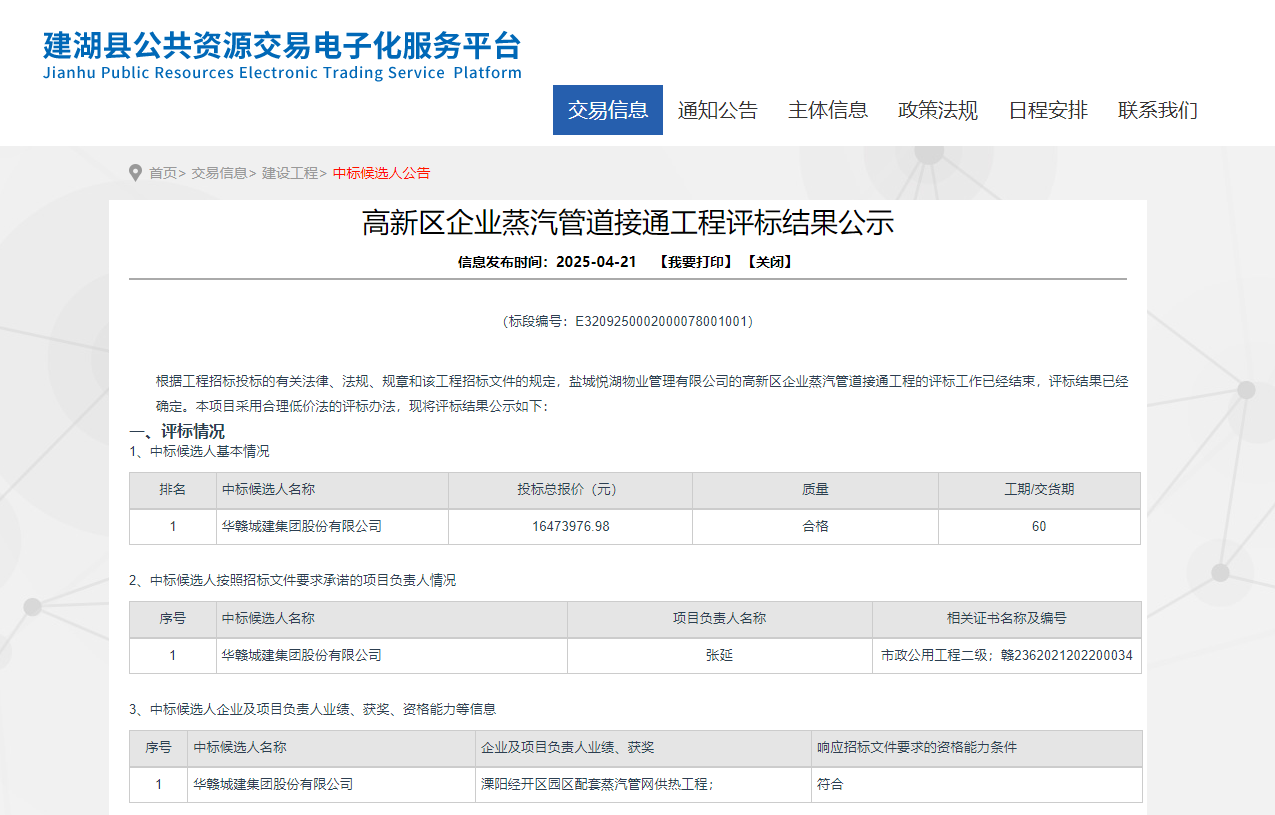The image size is (1275, 815).
Task: Click the 符合 qualification cell
Action: [977, 785]
